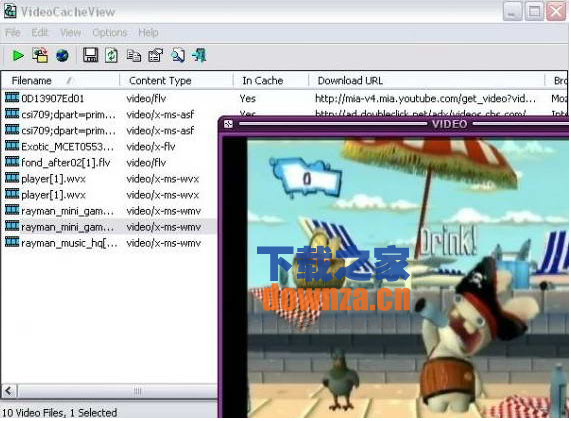Click Yes in cache cell for 0D13907Ed01

tap(248, 98)
